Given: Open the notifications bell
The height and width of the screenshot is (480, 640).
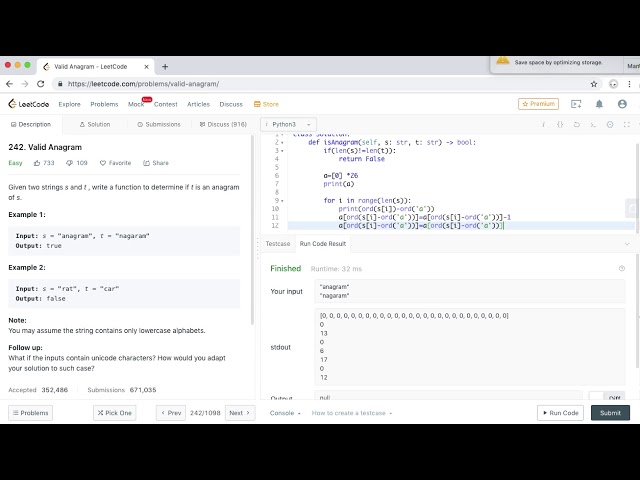Looking at the screenshot, I should 599,104.
